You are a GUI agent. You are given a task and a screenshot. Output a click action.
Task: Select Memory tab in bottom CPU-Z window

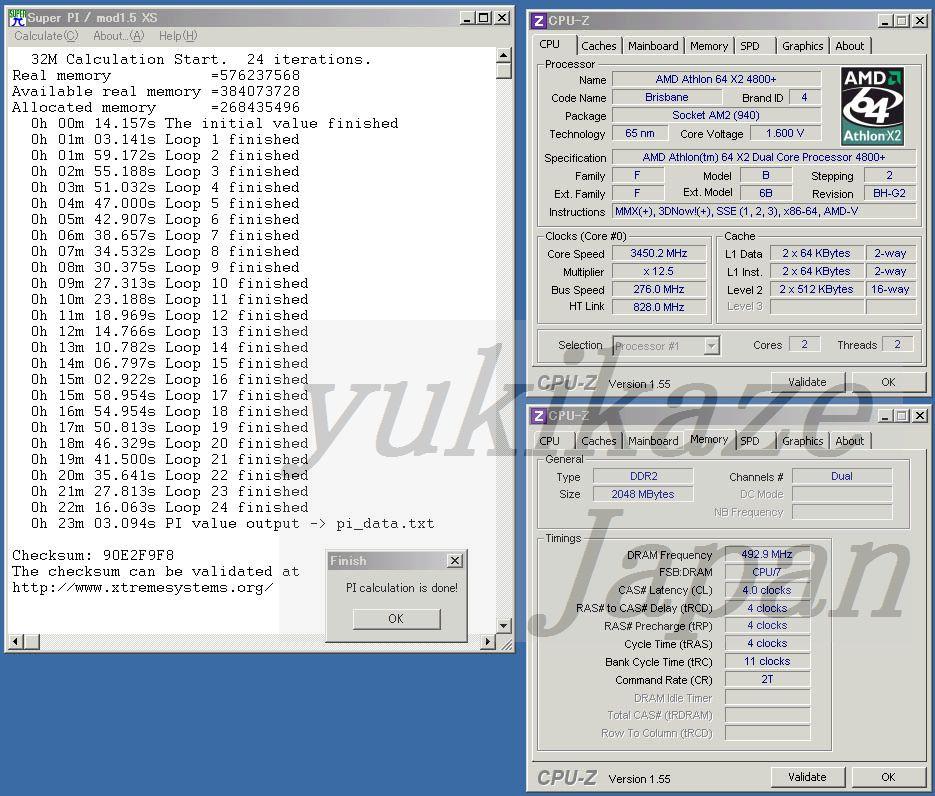pyautogui.click(x=709, y=439)
